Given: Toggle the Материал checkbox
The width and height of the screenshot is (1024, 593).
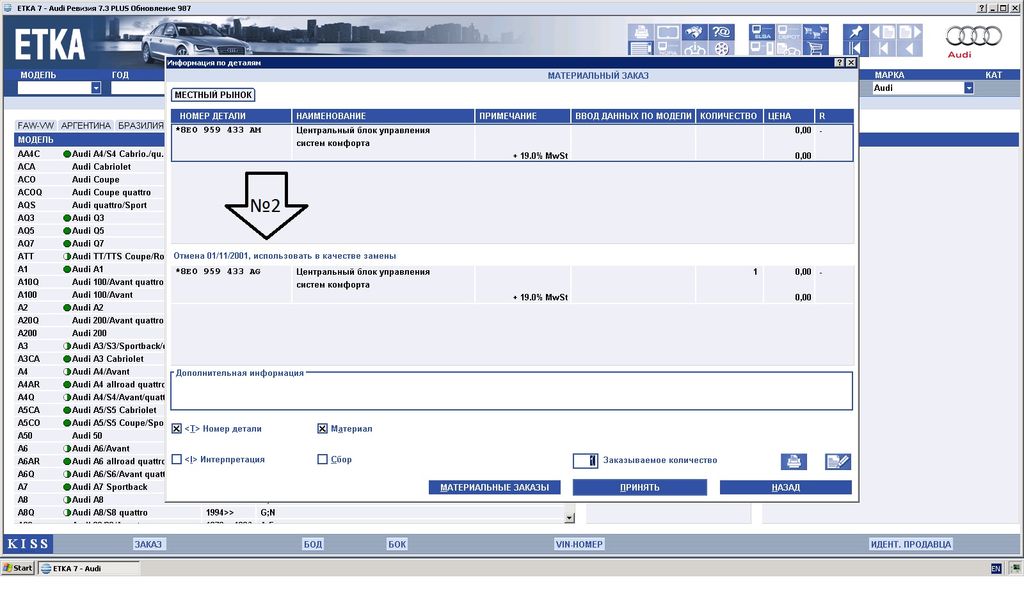Looking at the screenshot, I should coord(322,428).
